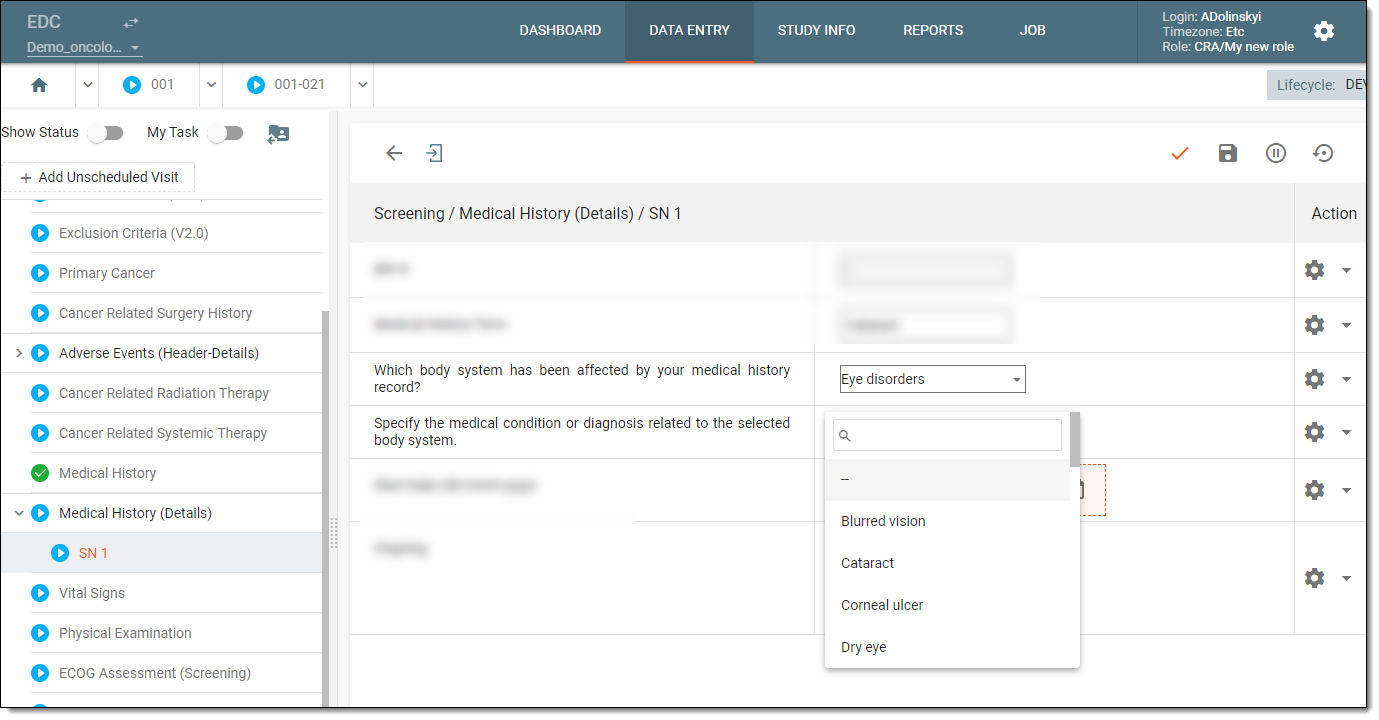Open action caret in body system row
The height and width of the screenshot is (720, 1379).
pos(1346,379)
